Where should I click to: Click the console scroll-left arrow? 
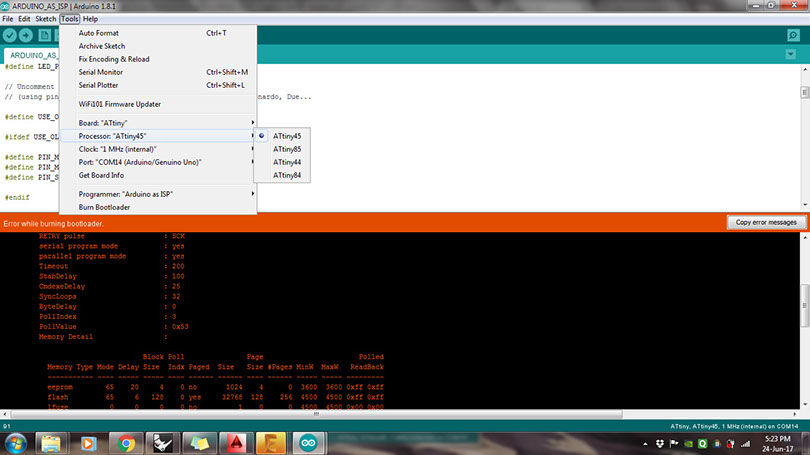point(5,414)
